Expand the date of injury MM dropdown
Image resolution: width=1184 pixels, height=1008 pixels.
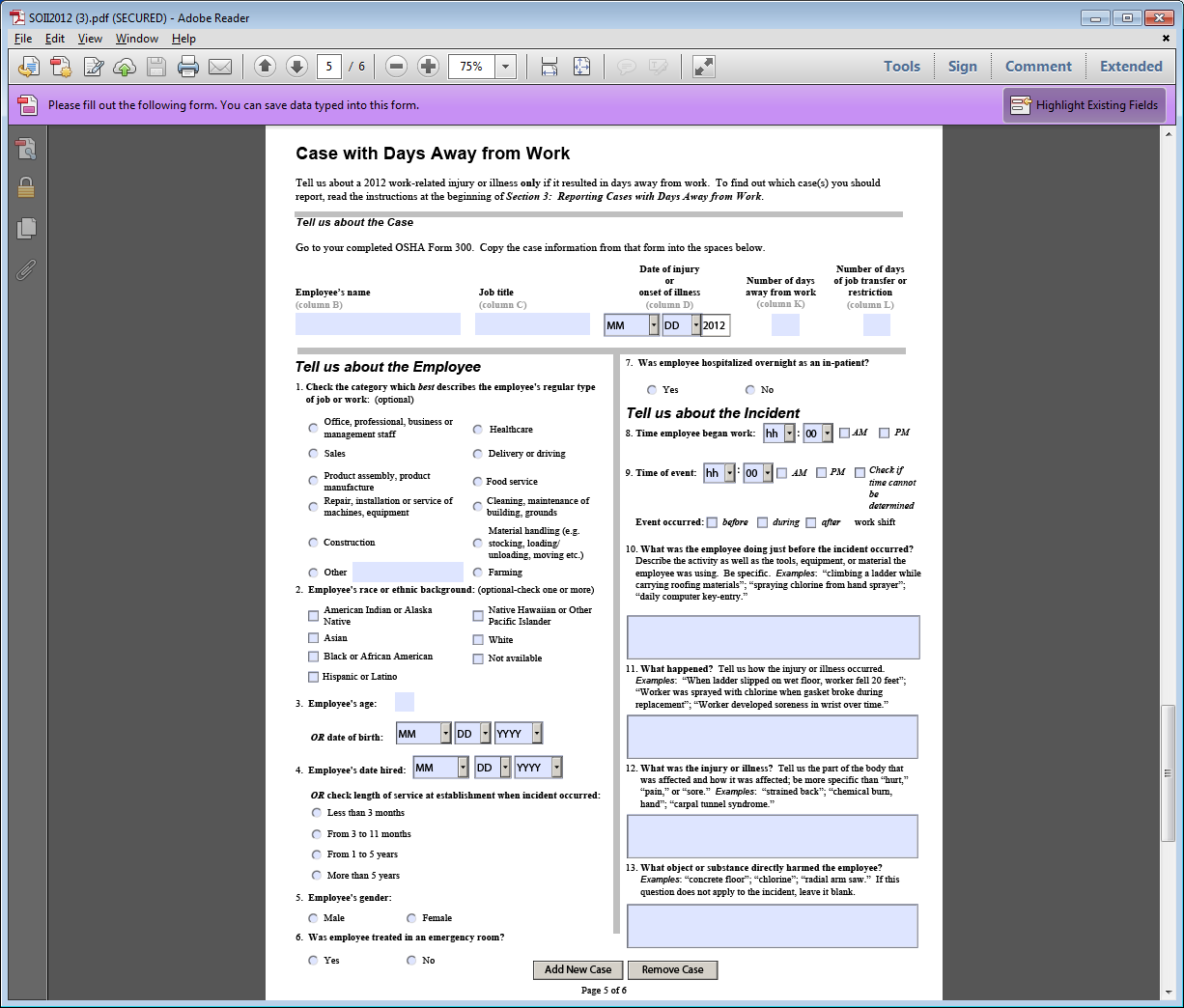654,325
